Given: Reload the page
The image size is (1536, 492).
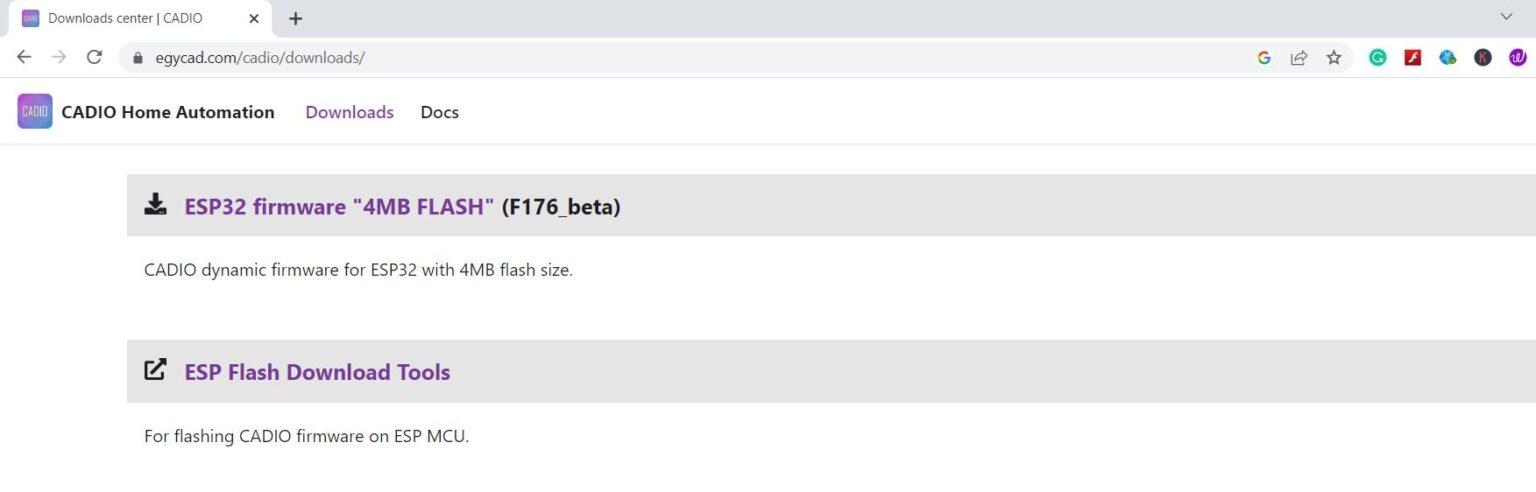Looking at the screenshot, I should tap(95, 57).
